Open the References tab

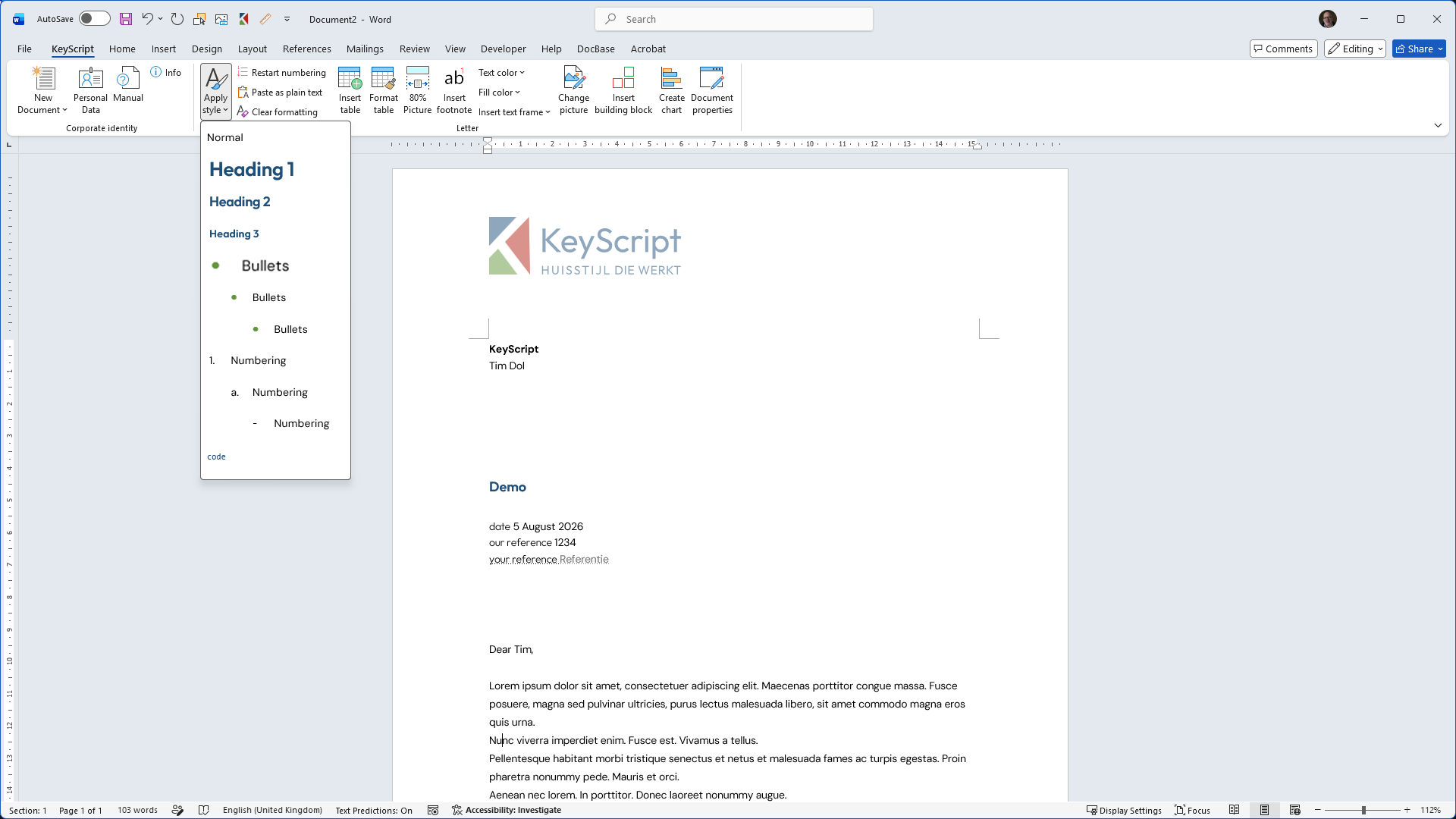[x=306, y=49]
